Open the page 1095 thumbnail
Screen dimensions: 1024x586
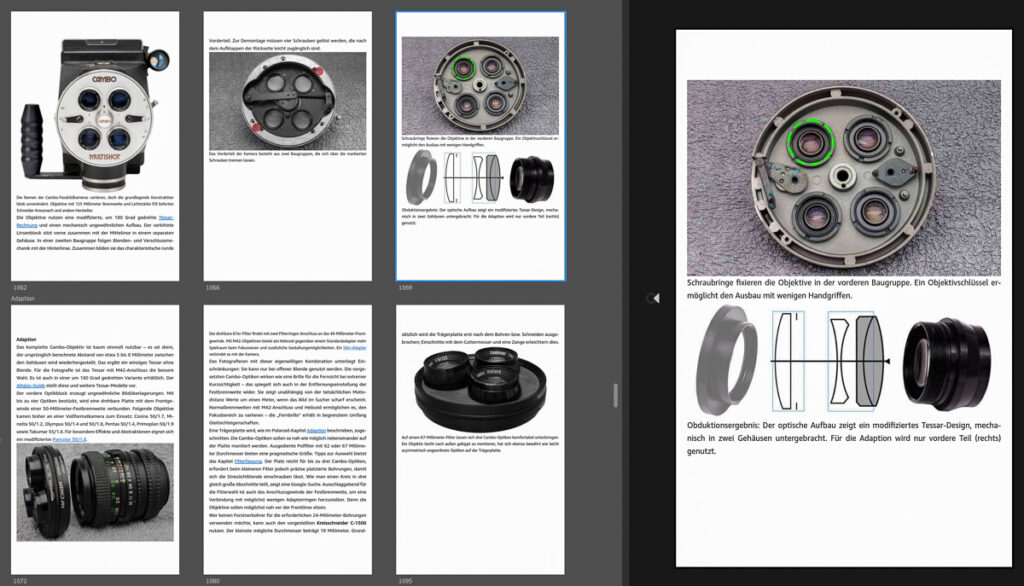481,440
